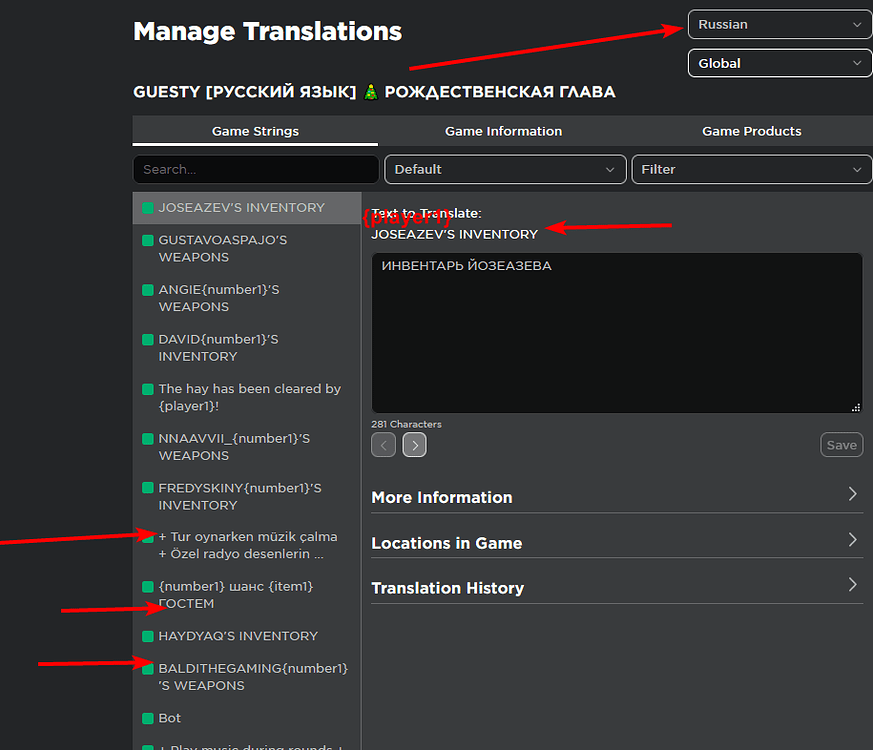Click the status indicator next to HAYDYAQ'S INVENTORY
This screenshot has width=873, height=750.
point(147,635)
